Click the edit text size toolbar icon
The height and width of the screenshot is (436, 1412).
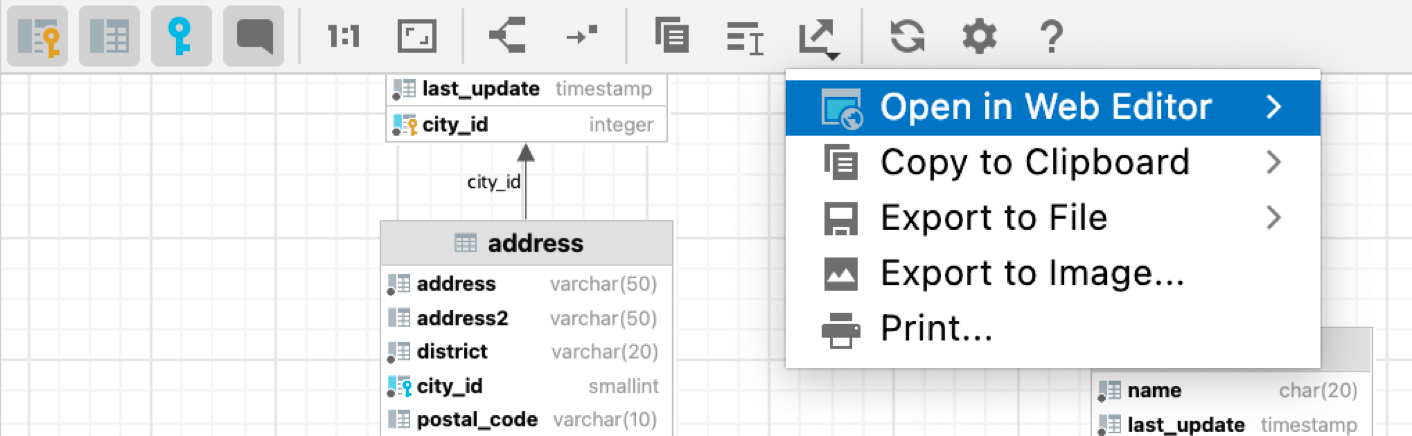click(x=745, y=38)
